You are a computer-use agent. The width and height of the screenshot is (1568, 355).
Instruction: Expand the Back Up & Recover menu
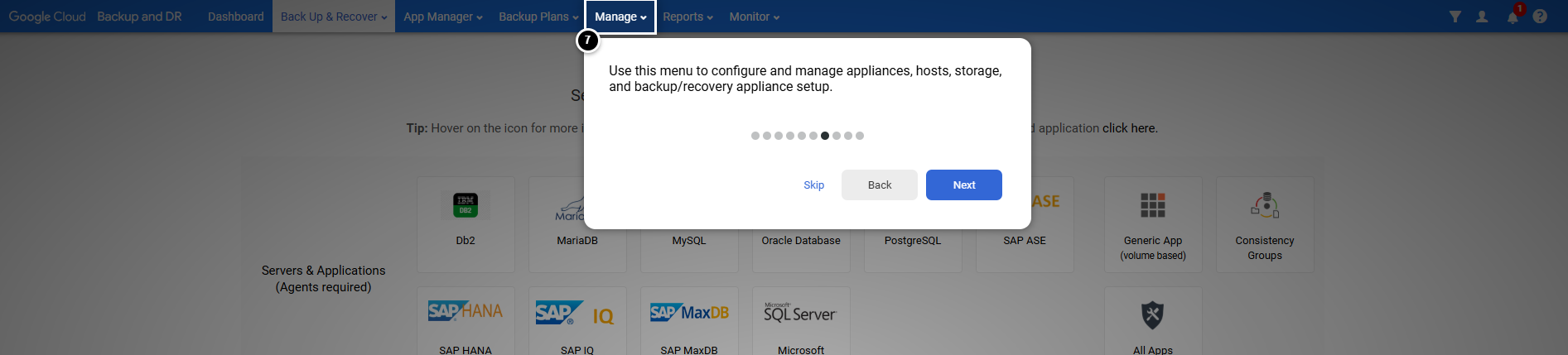[x=333, y=17]
